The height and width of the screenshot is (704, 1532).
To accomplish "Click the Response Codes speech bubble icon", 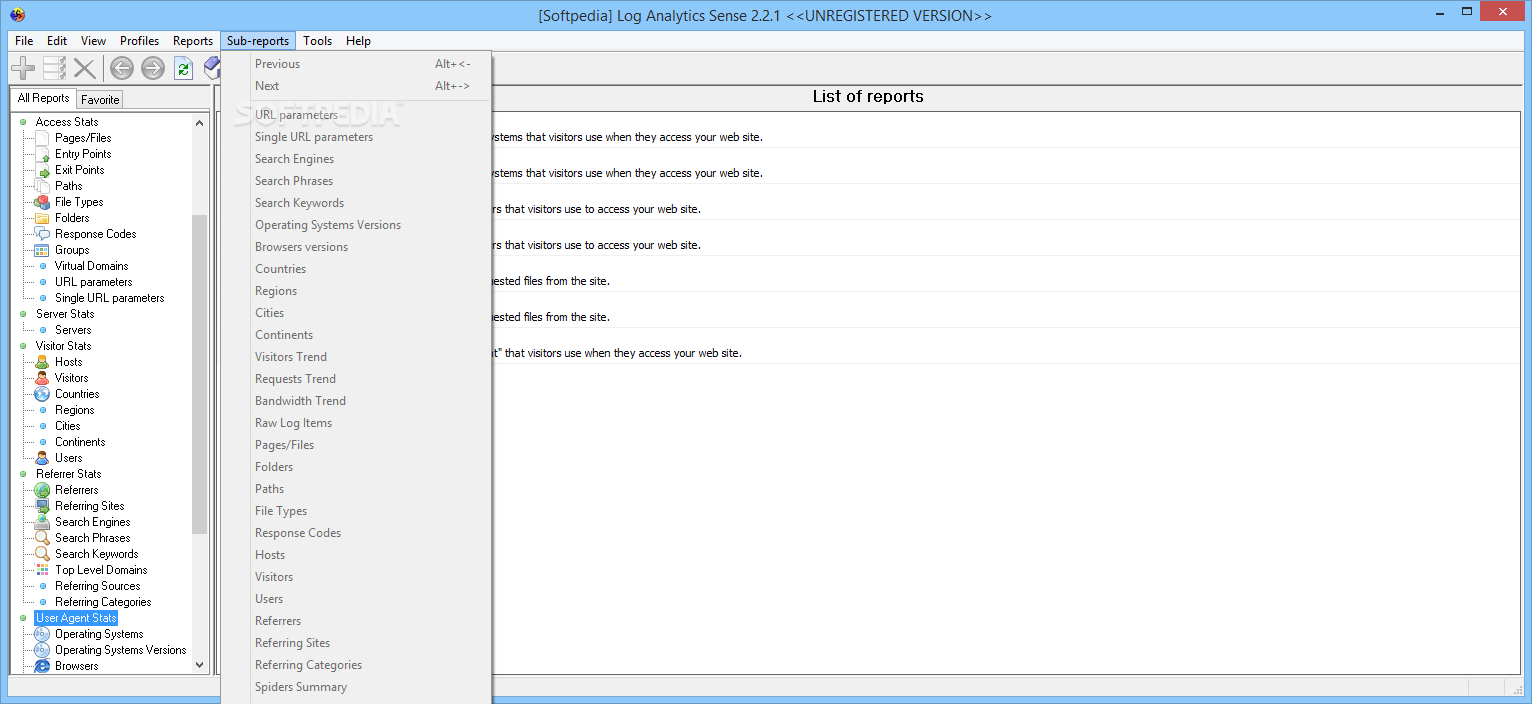I will (42, 234).
